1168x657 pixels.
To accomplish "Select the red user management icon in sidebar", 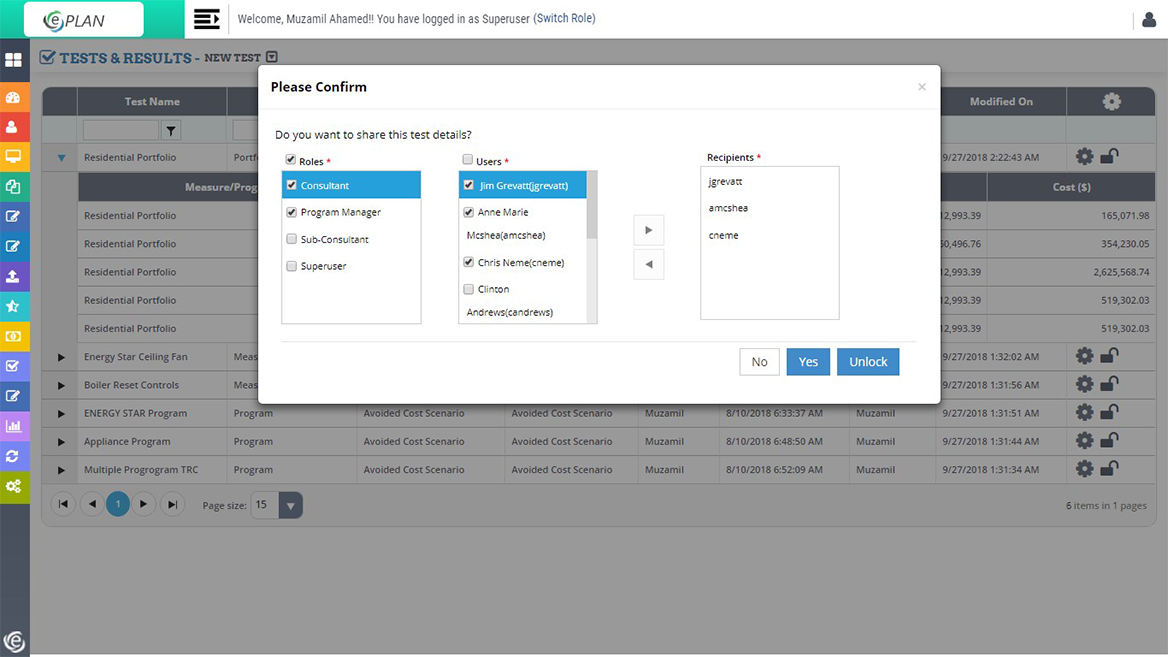I will pyautogui.click(x=14, y=127).
